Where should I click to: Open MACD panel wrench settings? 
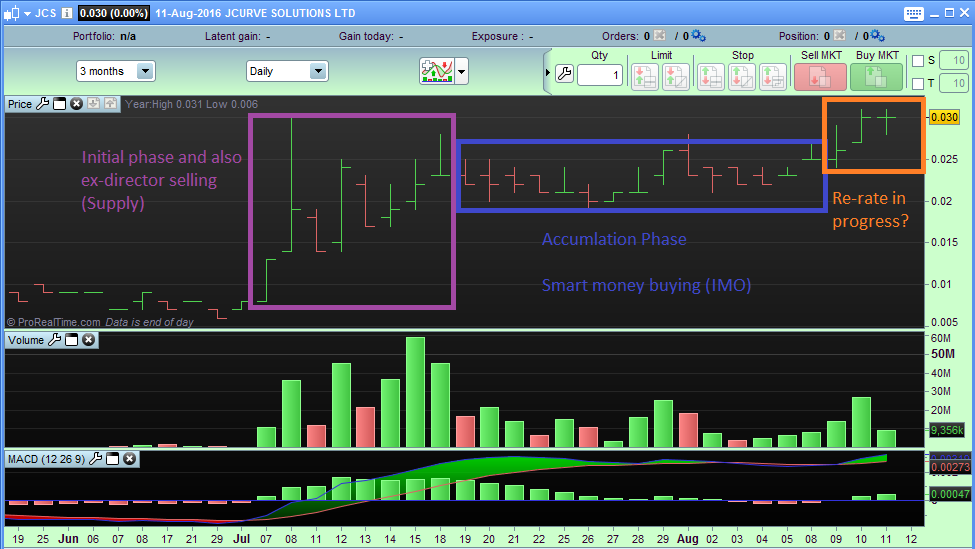click(96, 459)
